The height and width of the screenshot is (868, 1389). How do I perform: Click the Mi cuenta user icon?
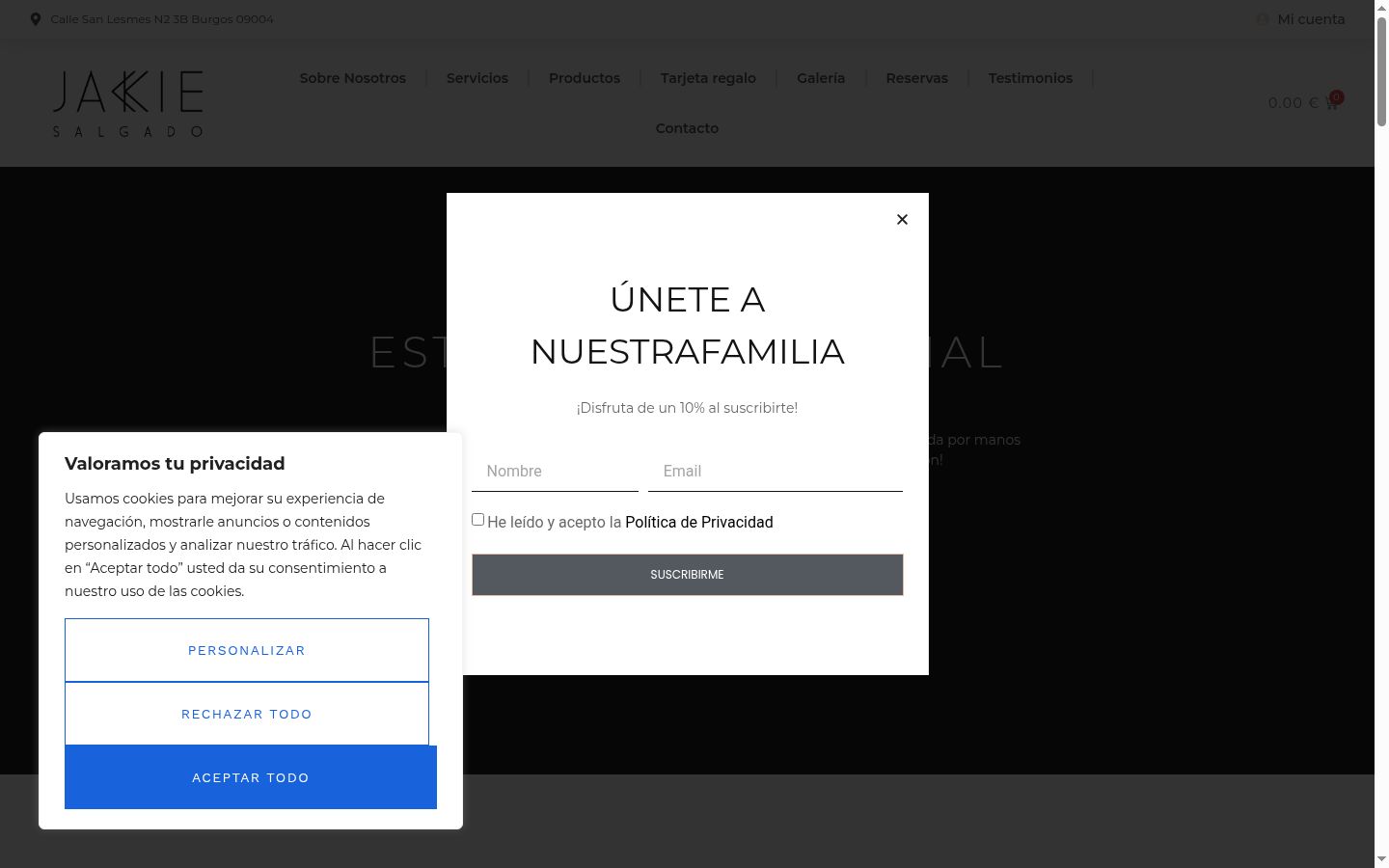coord(1262,19)
